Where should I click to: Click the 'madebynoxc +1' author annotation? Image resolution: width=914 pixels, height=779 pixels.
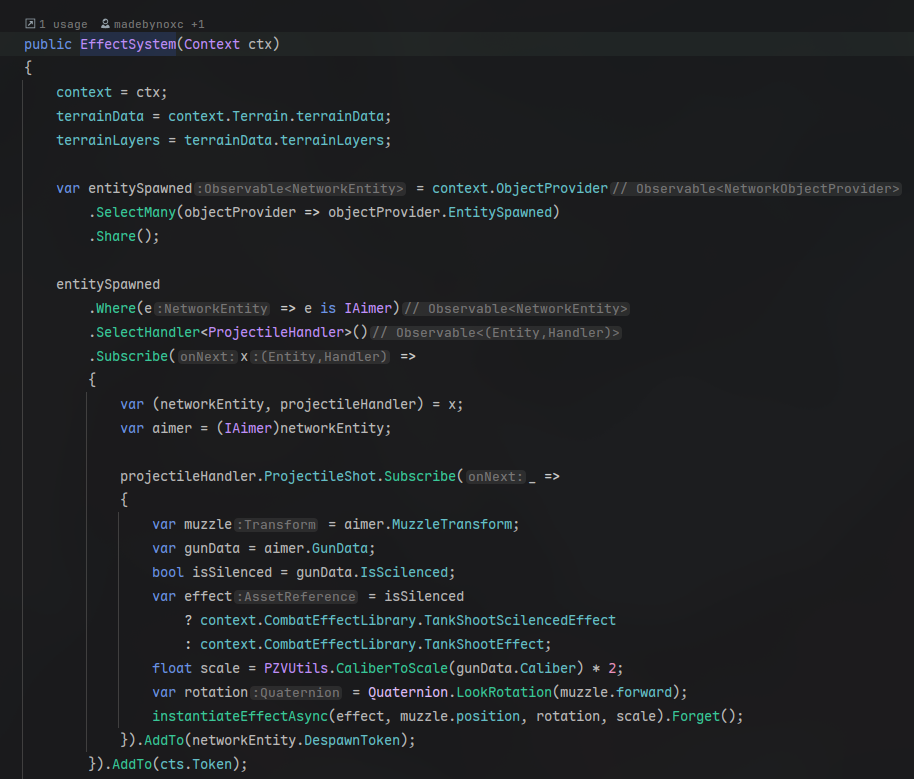point(152,24)
